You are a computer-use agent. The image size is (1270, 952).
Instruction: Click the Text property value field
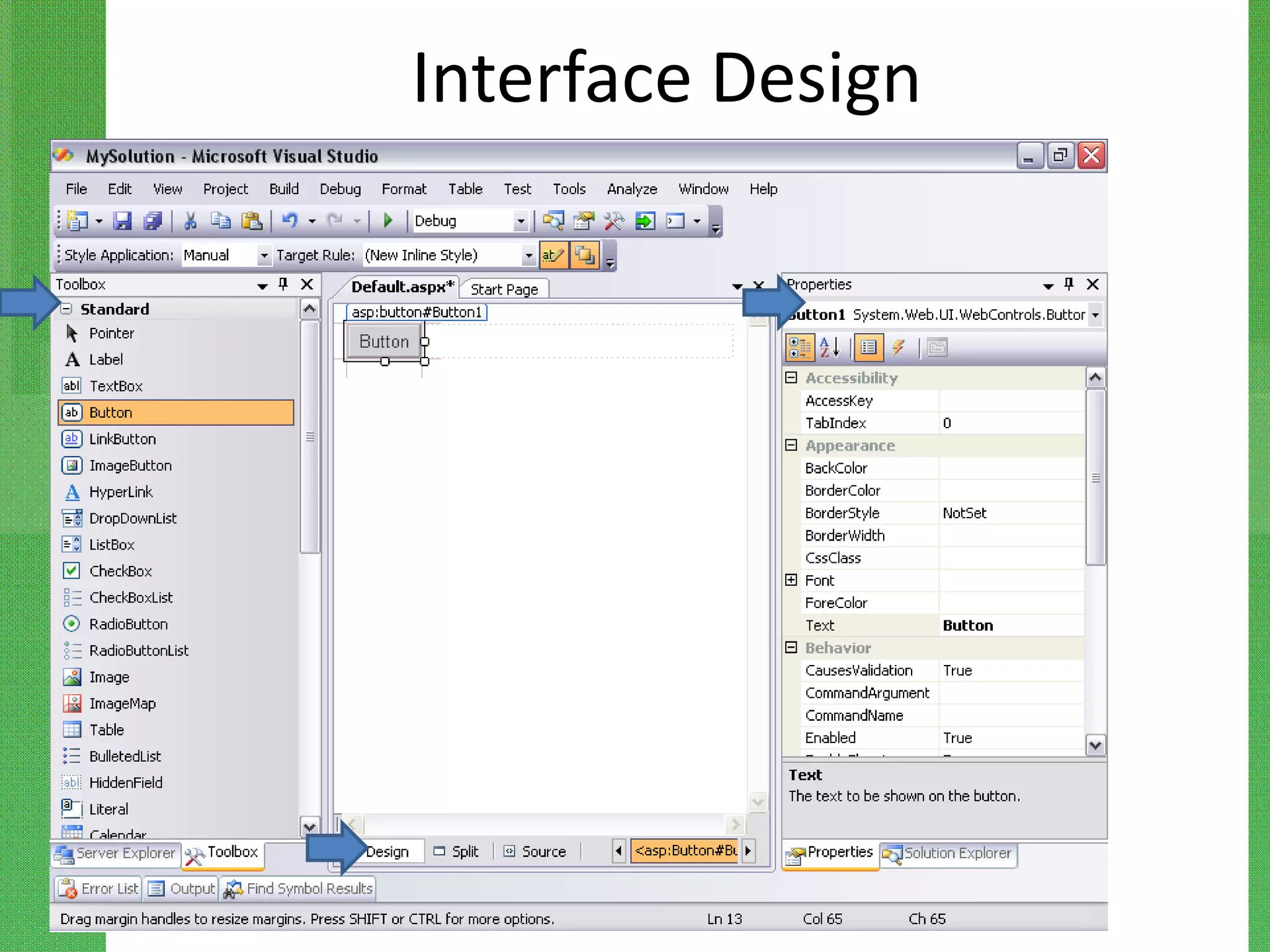coord(1011,625)
